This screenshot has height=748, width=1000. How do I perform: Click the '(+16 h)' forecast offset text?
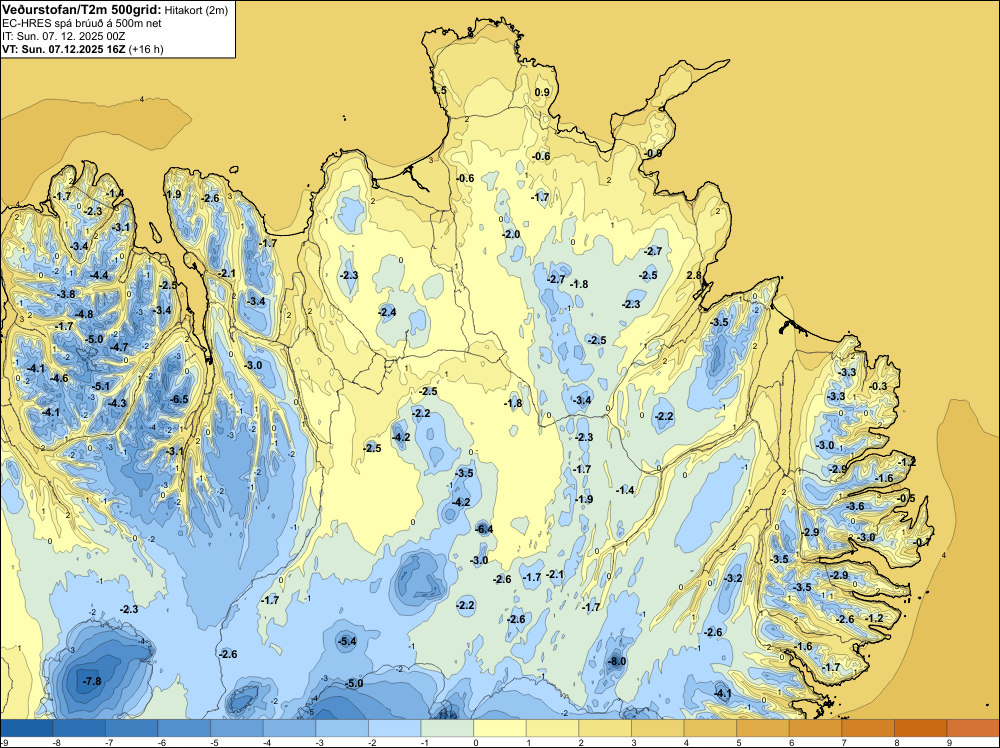(146, 49)
